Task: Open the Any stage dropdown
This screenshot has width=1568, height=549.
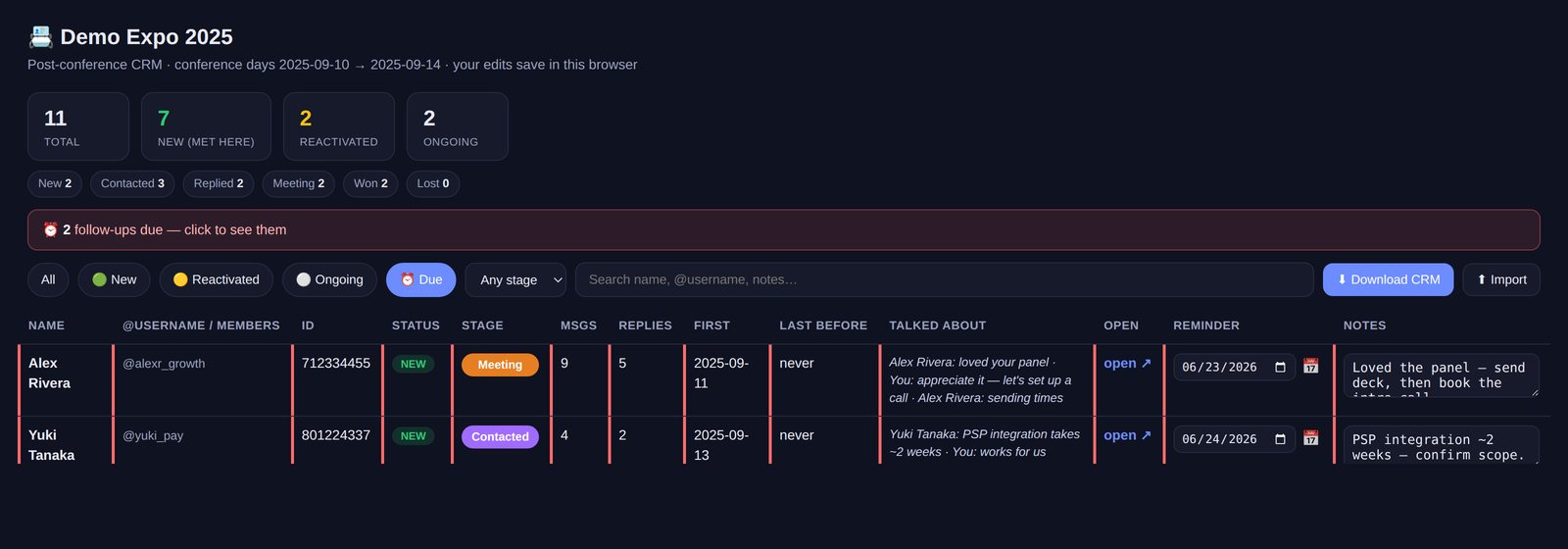Action: point(515,279)
